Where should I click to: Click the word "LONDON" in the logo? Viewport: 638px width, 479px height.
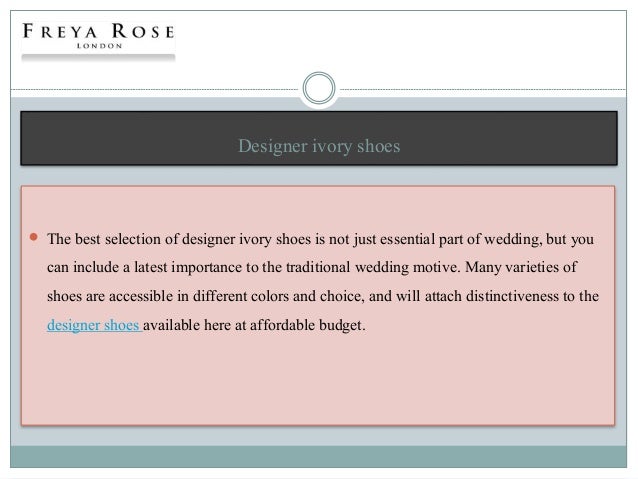(x=97, y=44)
